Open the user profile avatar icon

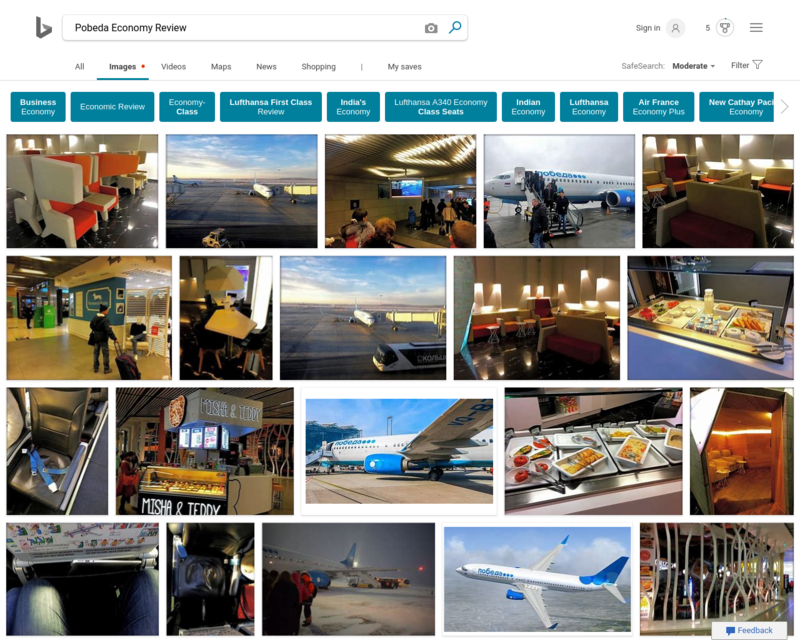pos(675,28)
